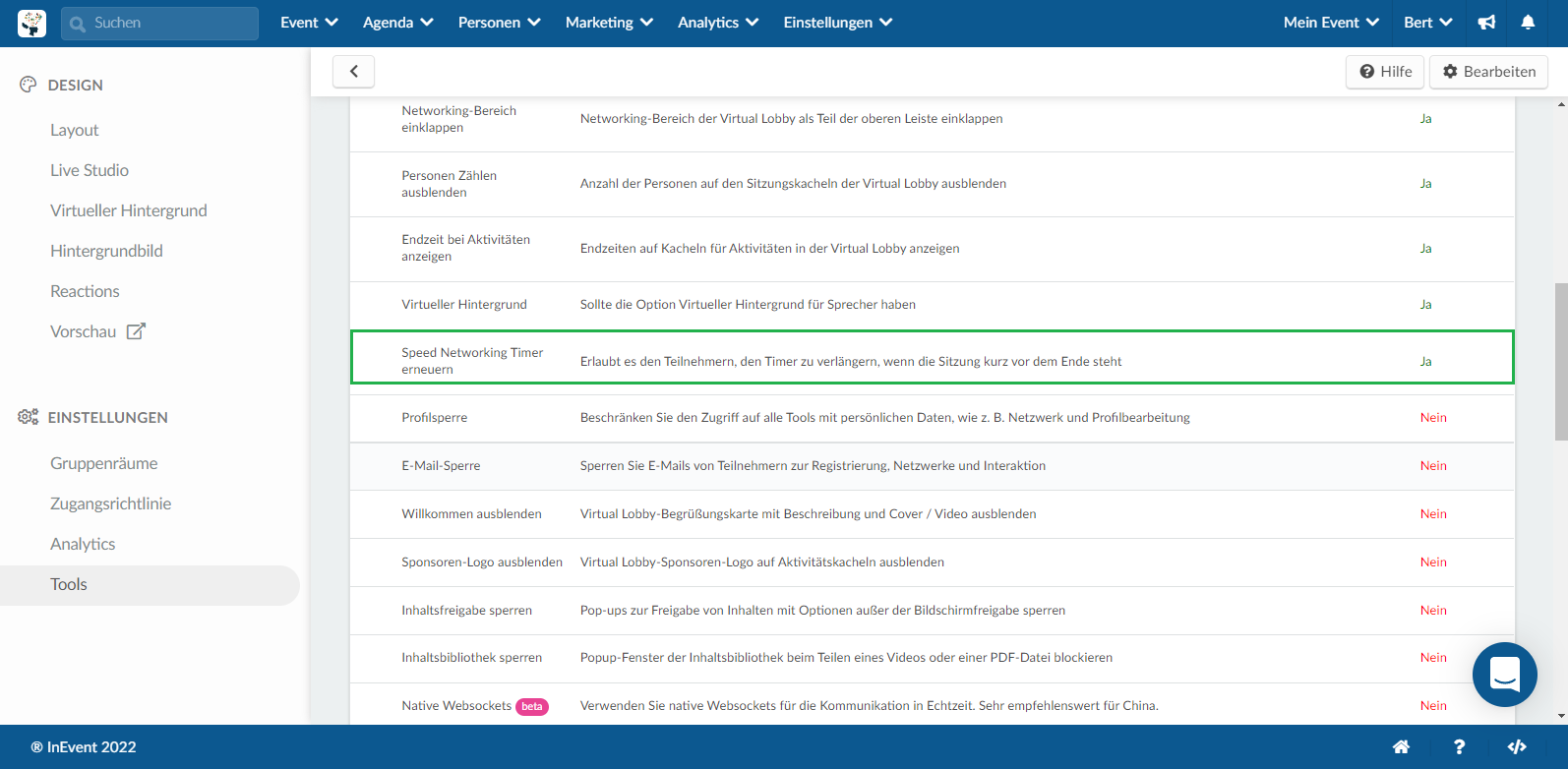Click the scrollbar down arrow

click(1561, 717)
